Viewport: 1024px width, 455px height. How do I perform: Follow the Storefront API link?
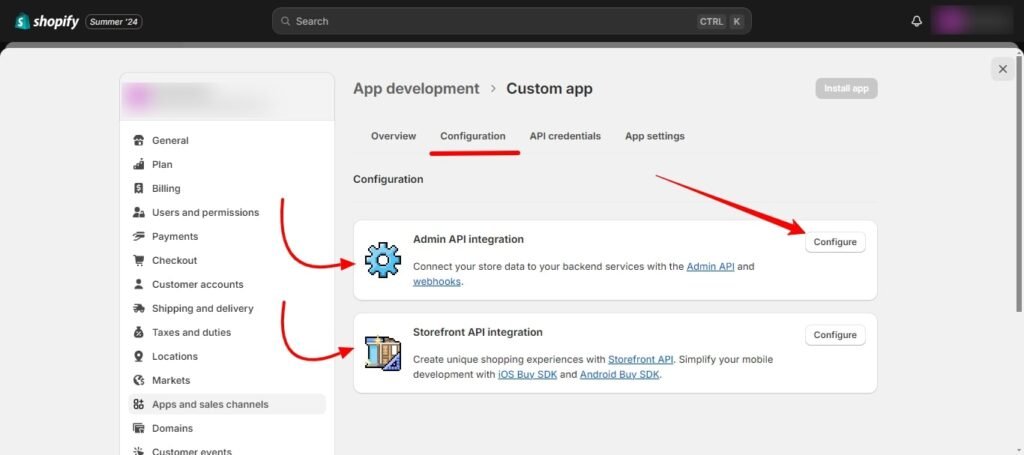click(x=641, y=360)
